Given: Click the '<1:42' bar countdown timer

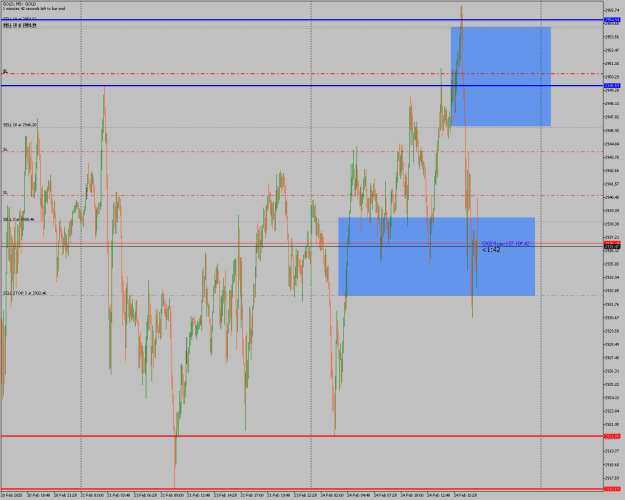Looking at the screenshot, I should point(491,250).
